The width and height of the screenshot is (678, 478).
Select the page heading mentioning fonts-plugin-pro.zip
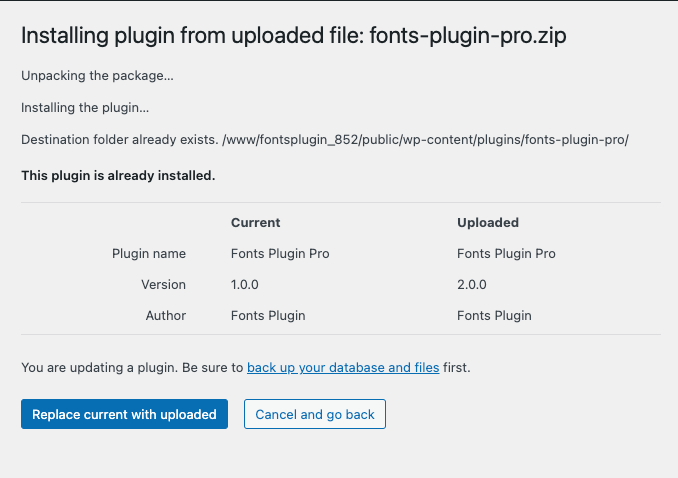pyautogui.click(x=294, y=35)
